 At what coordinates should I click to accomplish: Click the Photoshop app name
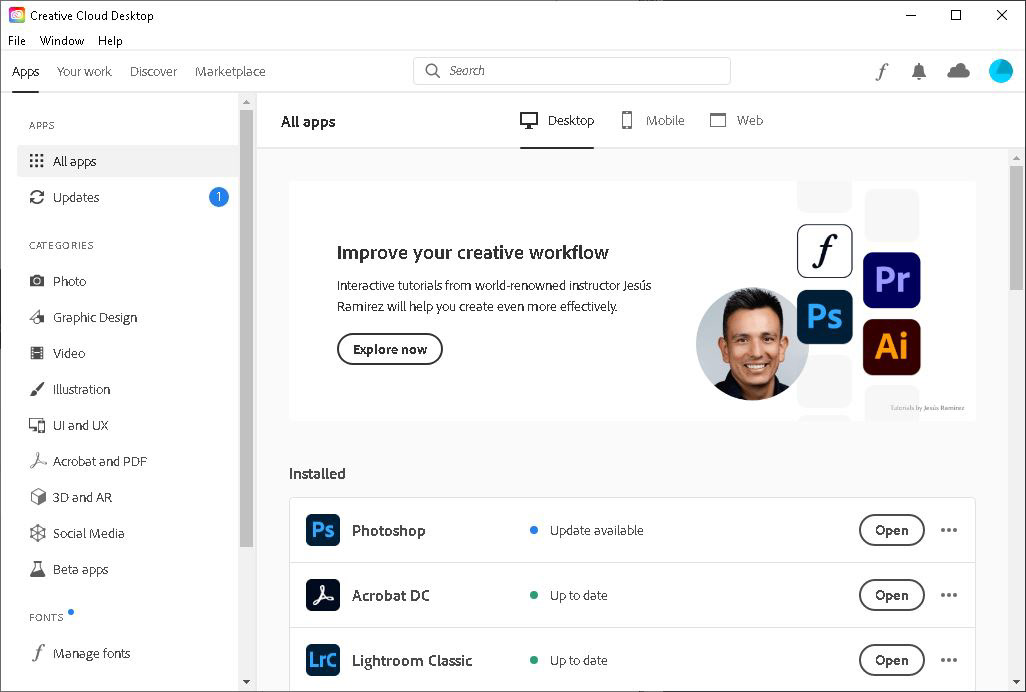(x=389, y=530)
